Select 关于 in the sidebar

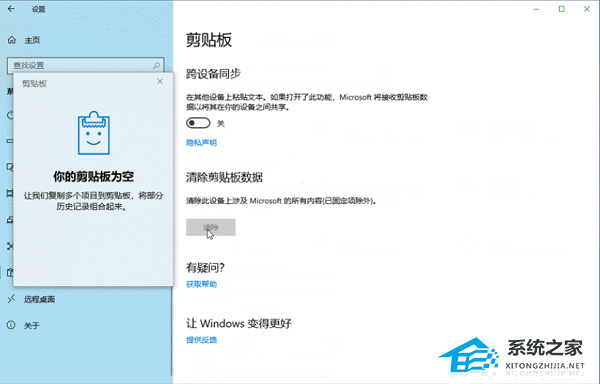click(32, 325)
